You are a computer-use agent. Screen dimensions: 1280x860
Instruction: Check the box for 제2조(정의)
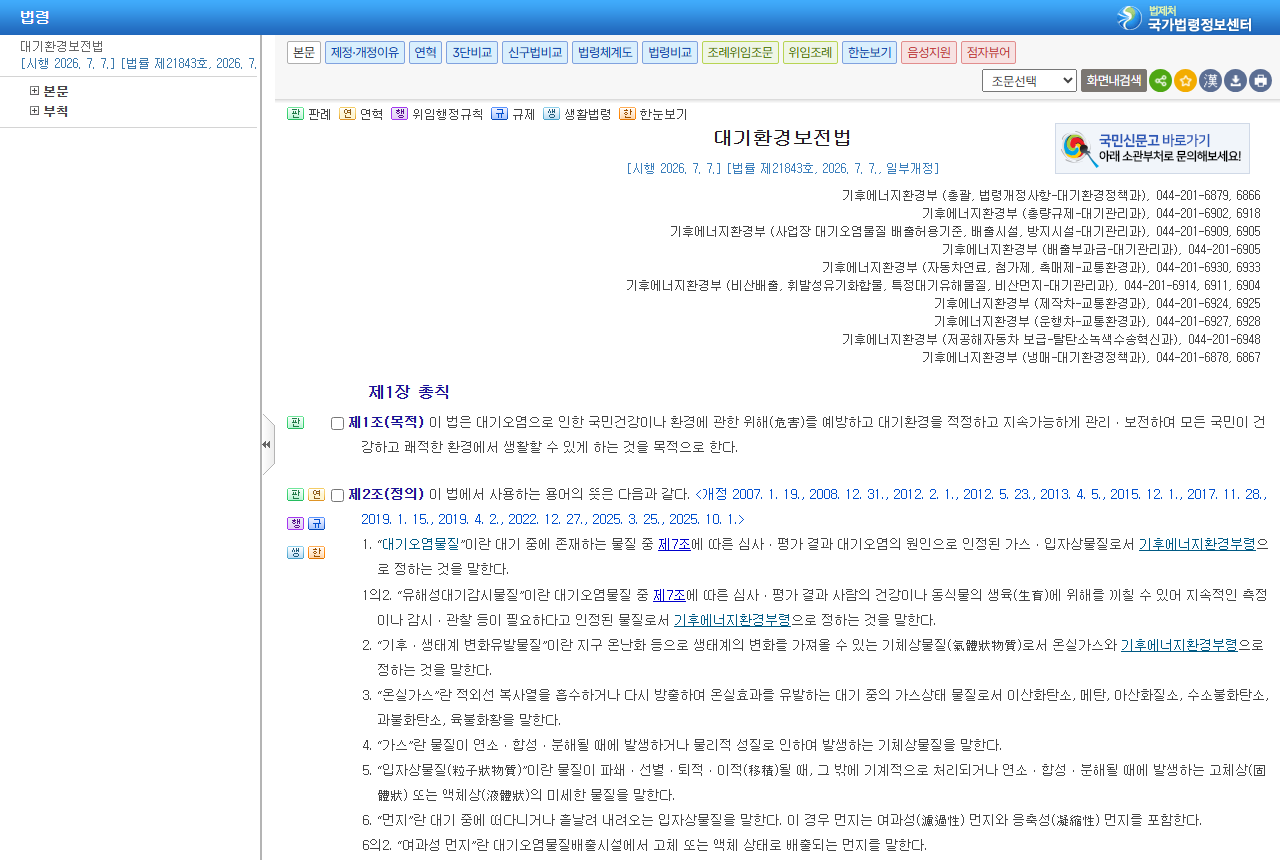coord(337,495)
